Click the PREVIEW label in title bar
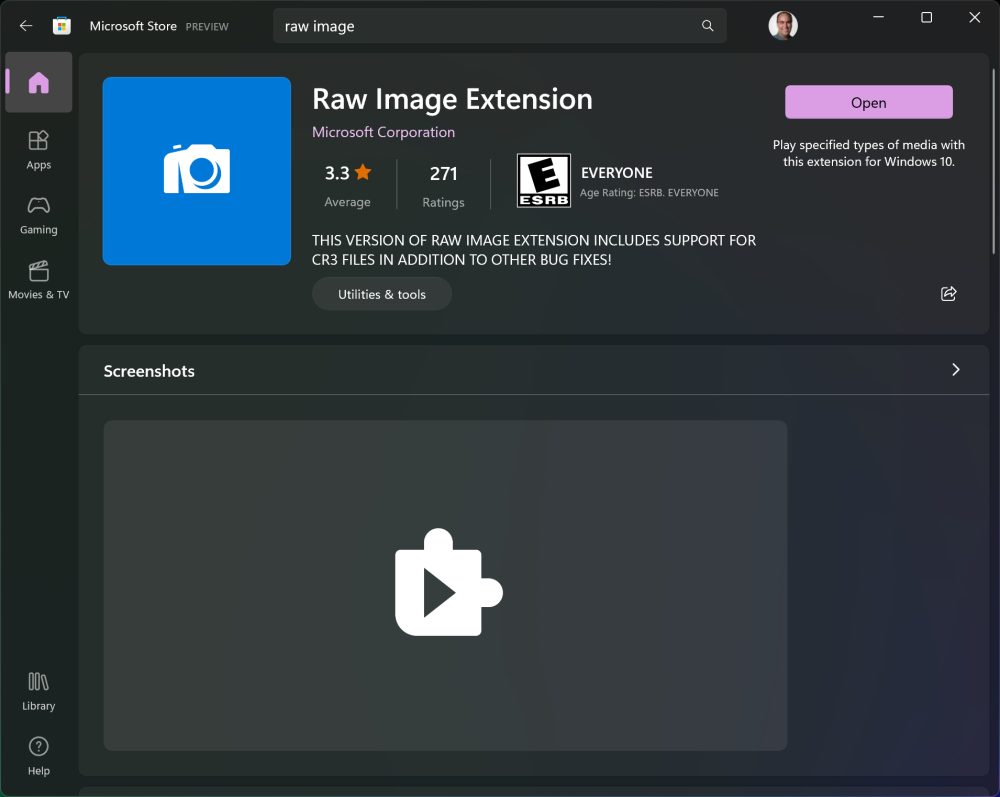This screenshot has height=797, width=1000. click(207, 27)
